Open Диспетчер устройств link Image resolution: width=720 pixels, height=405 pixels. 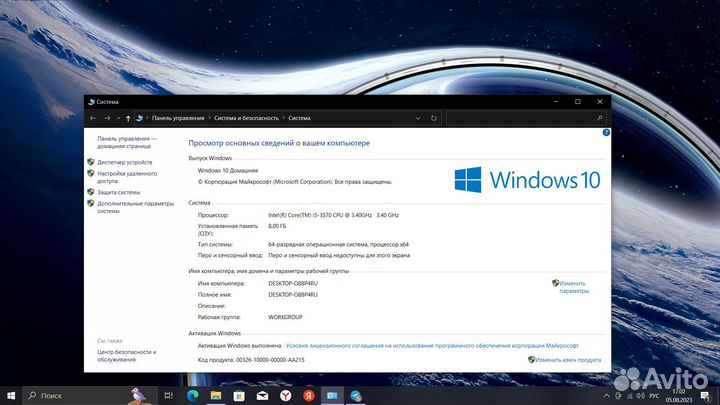click(124, 162)
